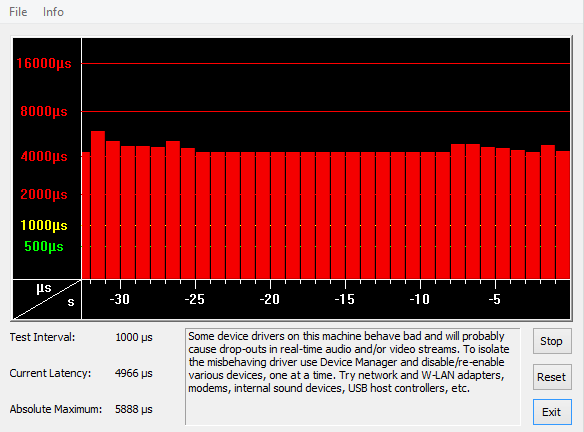Screen dimensions: 584x432
Task: Click the Reset button
Action: 552,377
